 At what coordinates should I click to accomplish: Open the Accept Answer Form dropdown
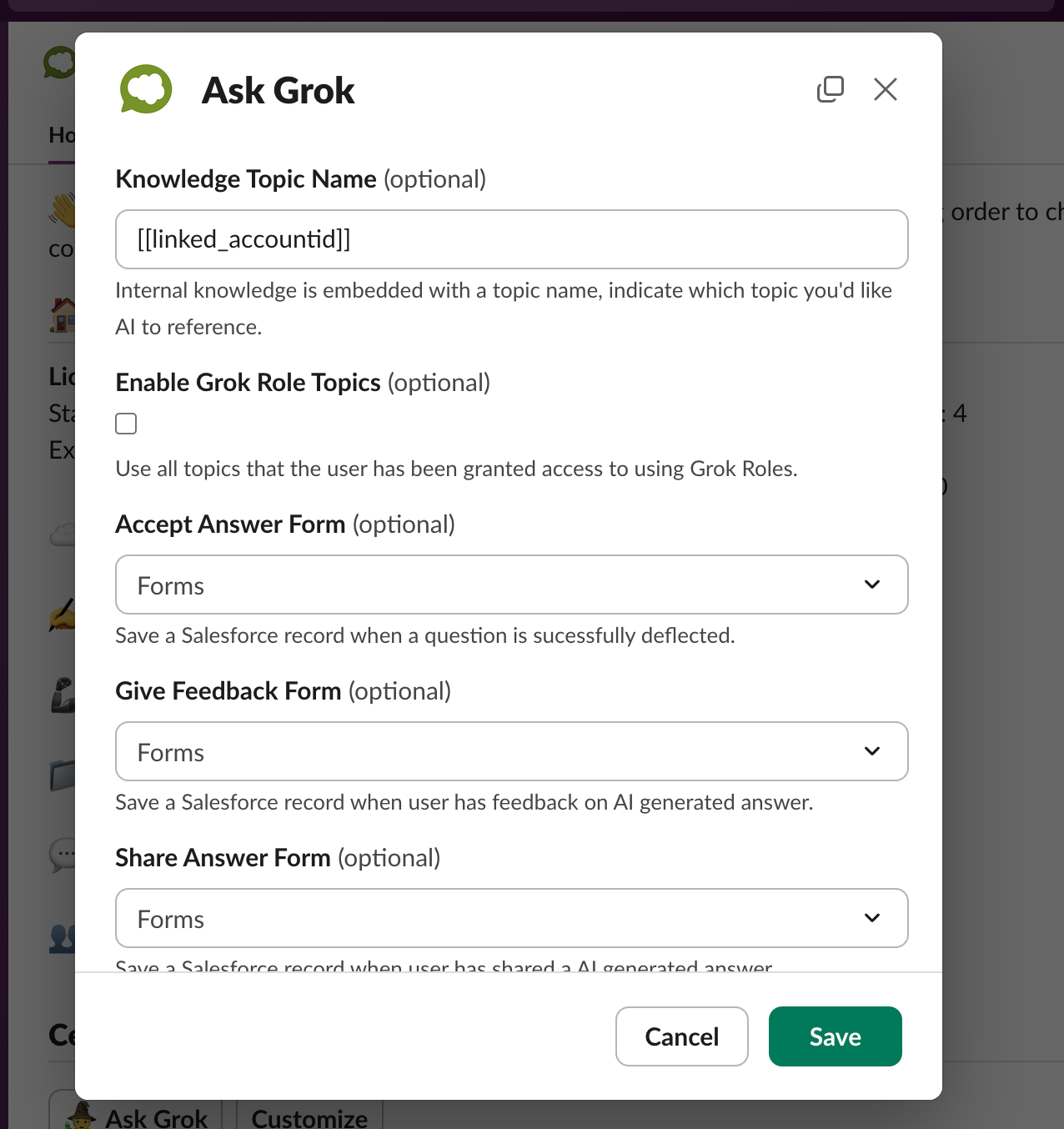pos(511,585)
